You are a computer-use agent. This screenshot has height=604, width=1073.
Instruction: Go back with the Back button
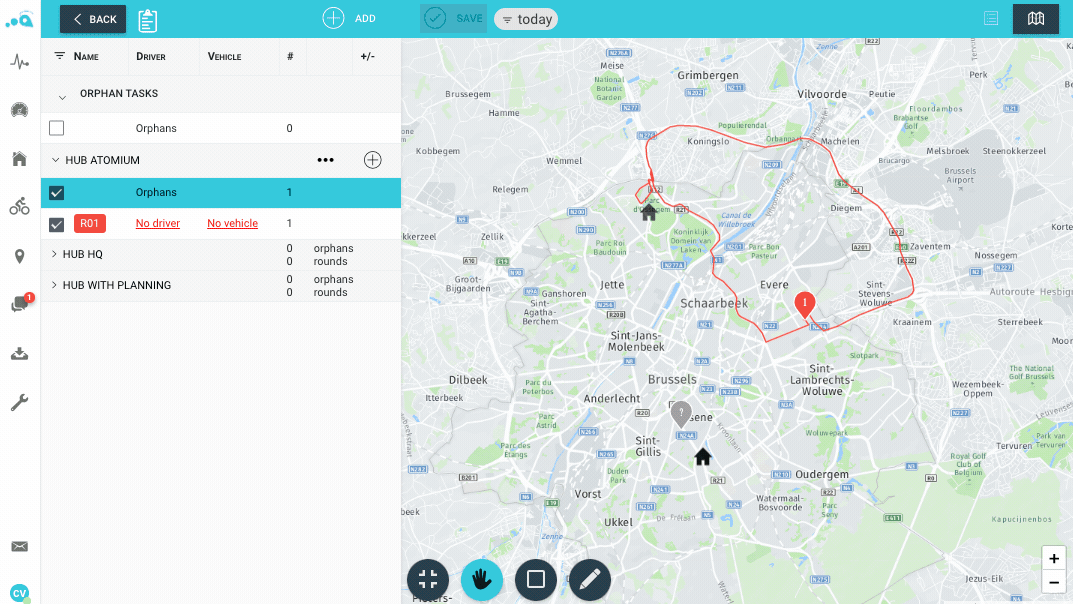93,19
